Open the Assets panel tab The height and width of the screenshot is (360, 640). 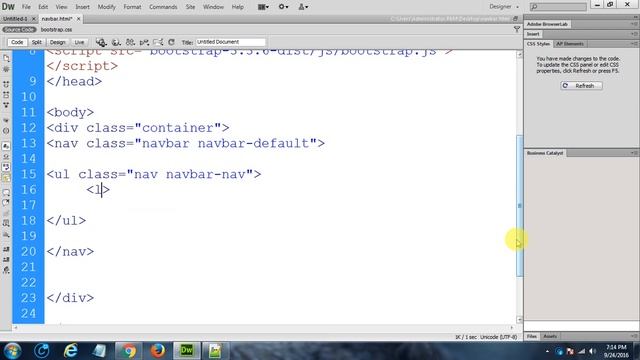(550, 336)
